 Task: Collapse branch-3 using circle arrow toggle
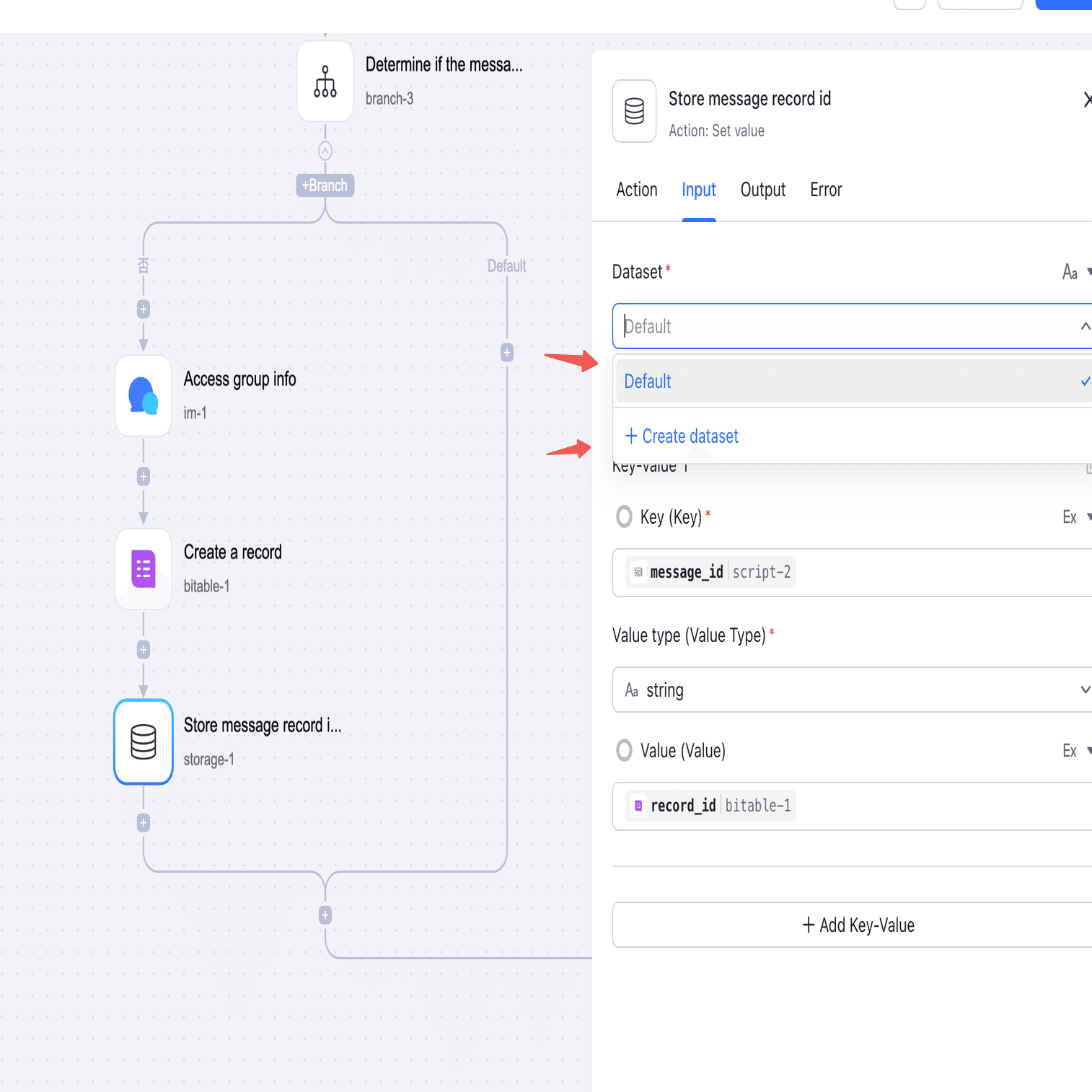(x=325, y=151)
